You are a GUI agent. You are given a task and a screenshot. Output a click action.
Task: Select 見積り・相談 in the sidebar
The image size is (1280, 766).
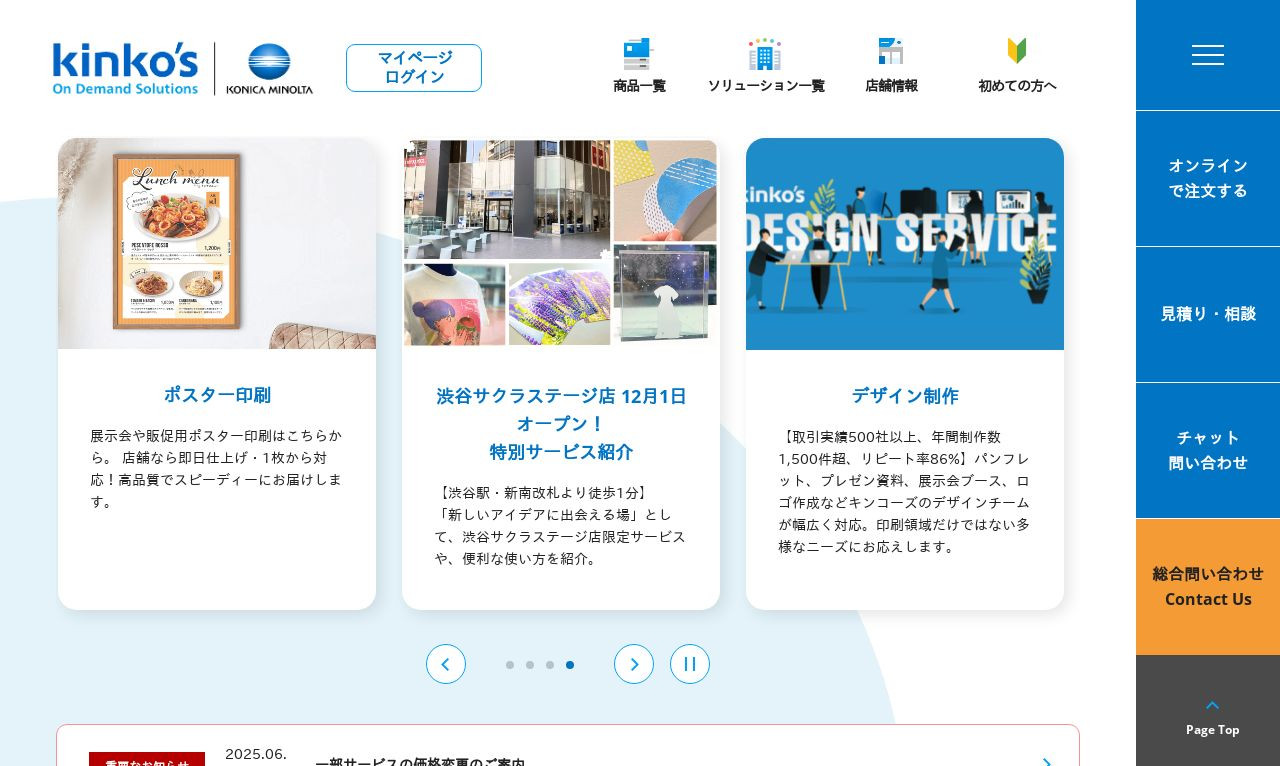[x=1208, y=313]
